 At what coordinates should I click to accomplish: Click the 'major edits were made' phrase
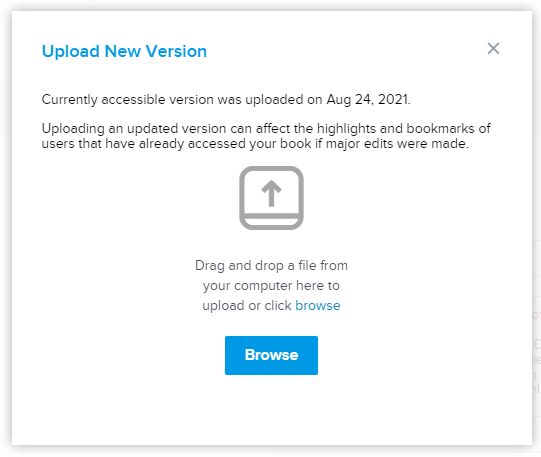(x=397, y=143)
